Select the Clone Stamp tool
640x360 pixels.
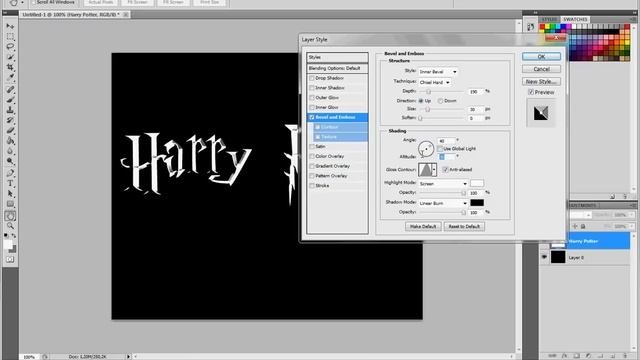coord(10,110)
